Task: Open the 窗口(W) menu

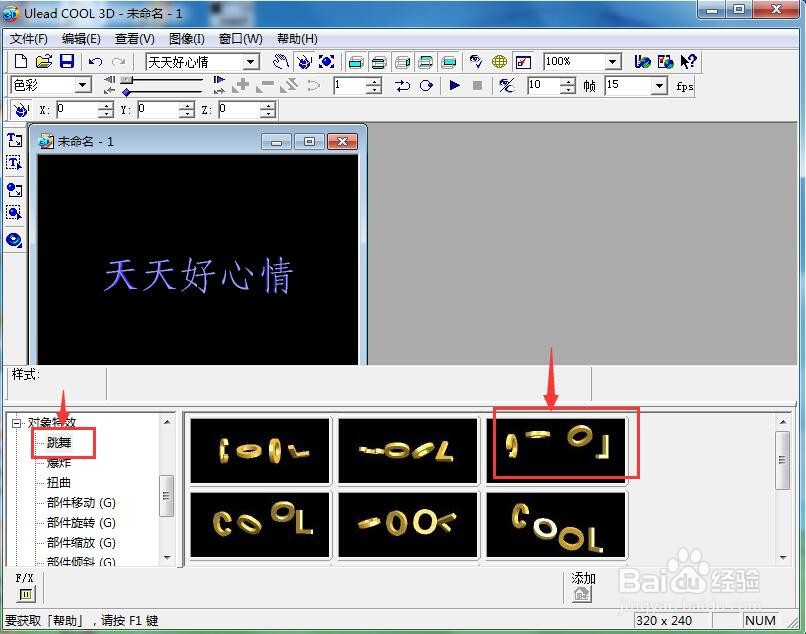Action: point(240,39)
